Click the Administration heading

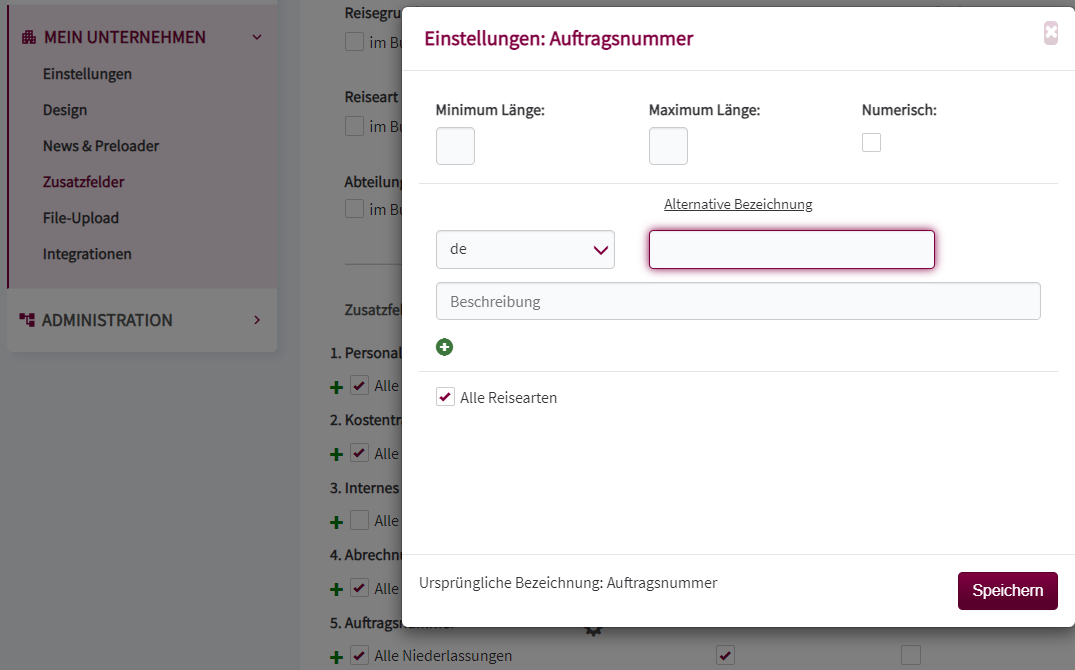[x=107, y=320]
